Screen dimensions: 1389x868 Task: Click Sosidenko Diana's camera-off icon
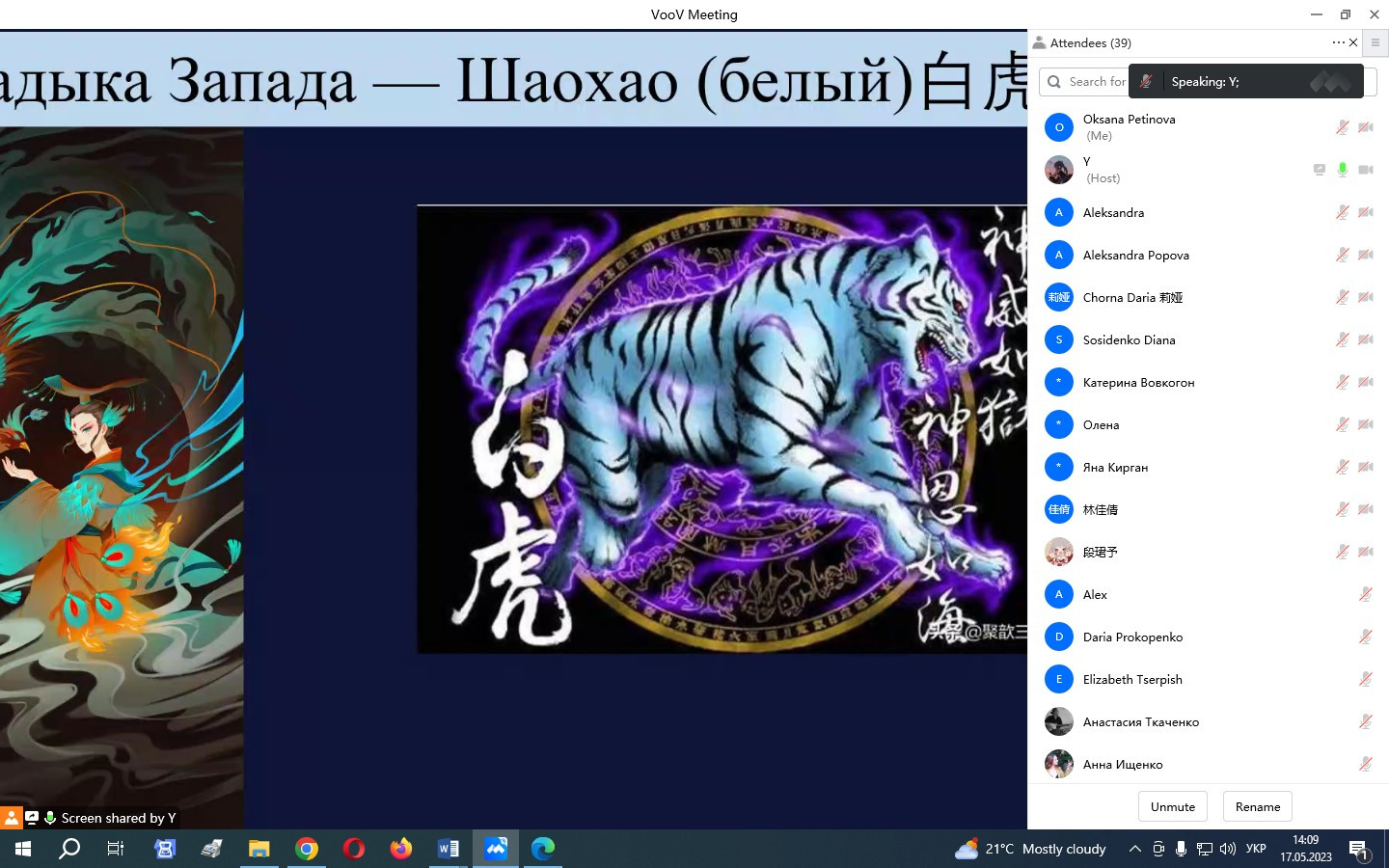[x=1366, y=339]
